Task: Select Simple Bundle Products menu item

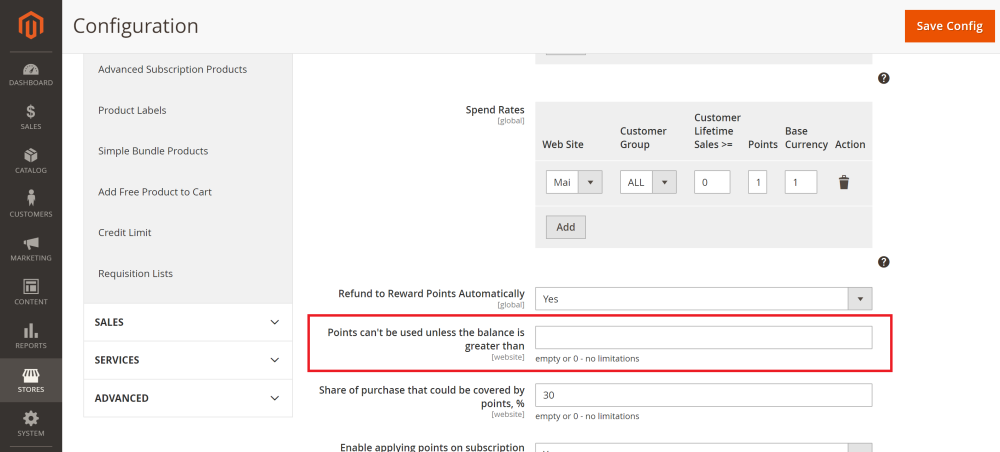Action: [153, 151]
